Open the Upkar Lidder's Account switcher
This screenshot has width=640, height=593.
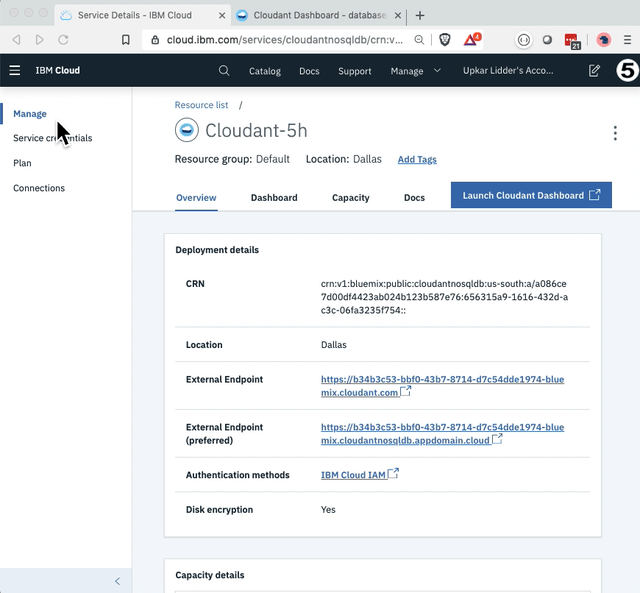508,71
